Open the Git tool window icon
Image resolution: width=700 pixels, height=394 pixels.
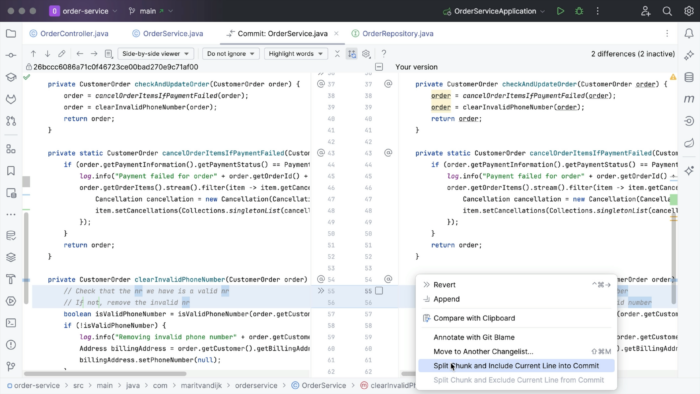11,366
